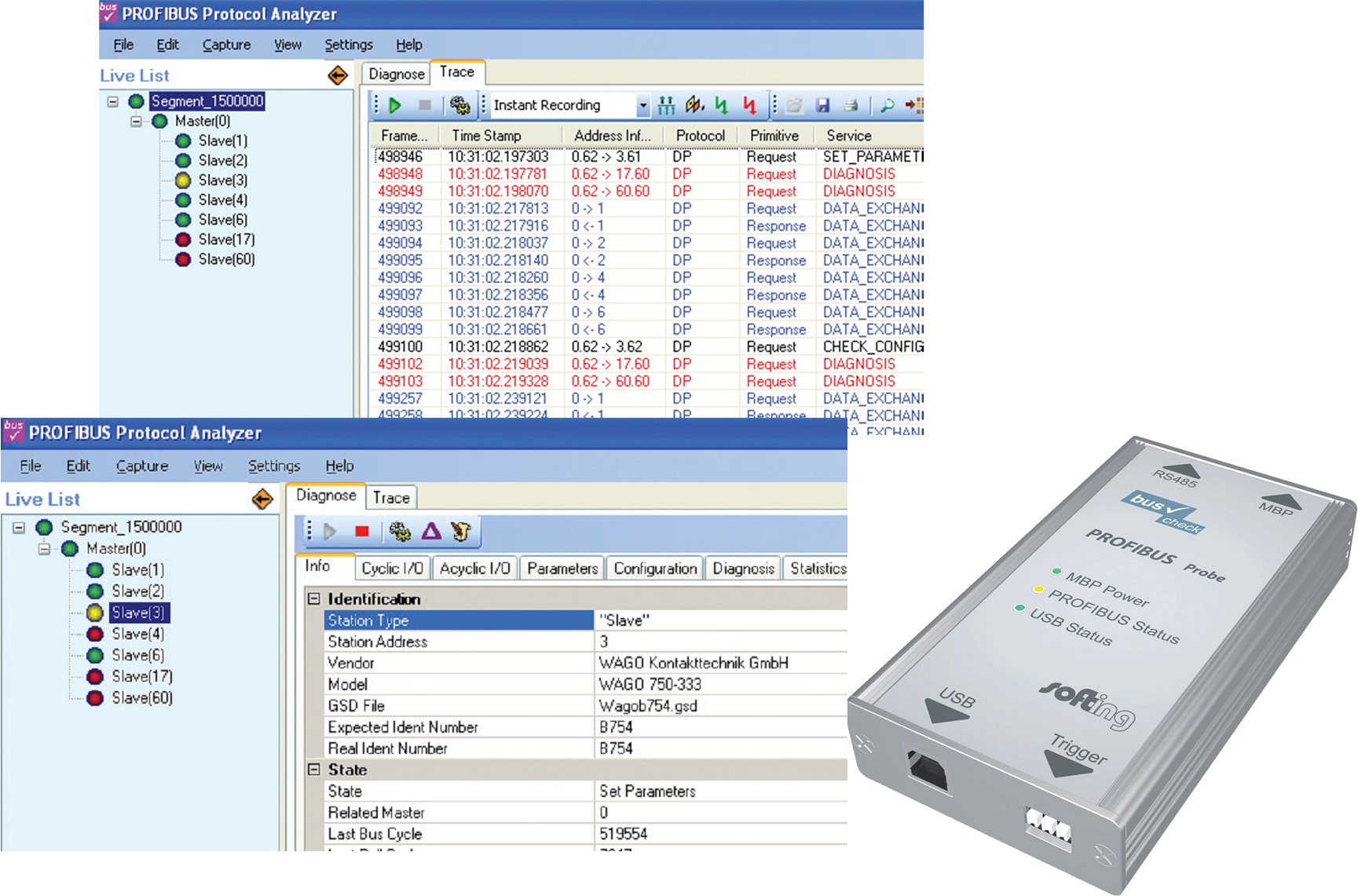Select trace row with frame 498946
Screen dimensions: 1358x896
click(x=648, y=156)
